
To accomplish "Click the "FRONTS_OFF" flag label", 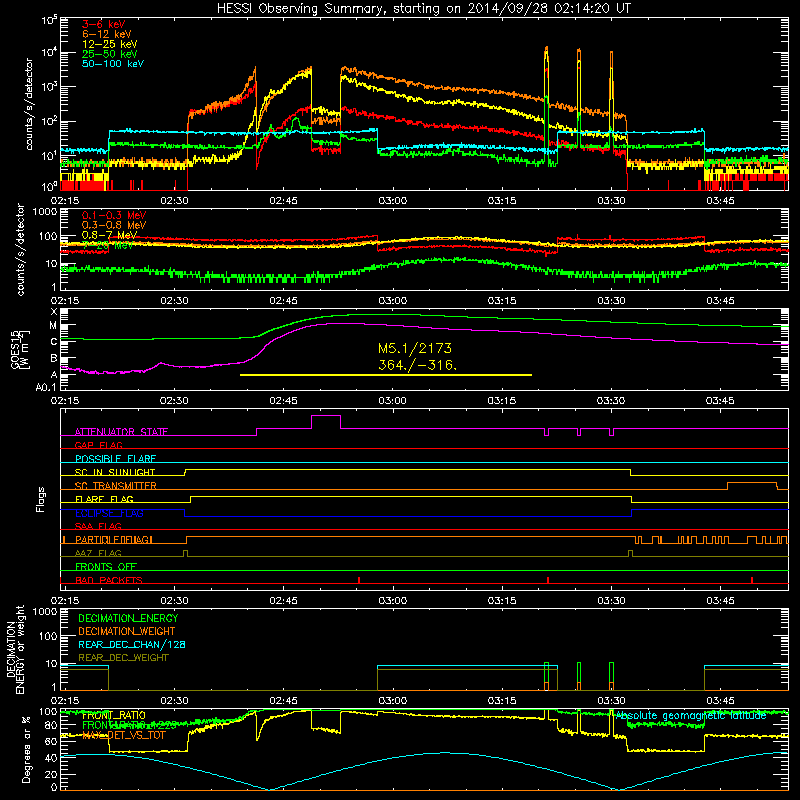I will tap(106, 567).
